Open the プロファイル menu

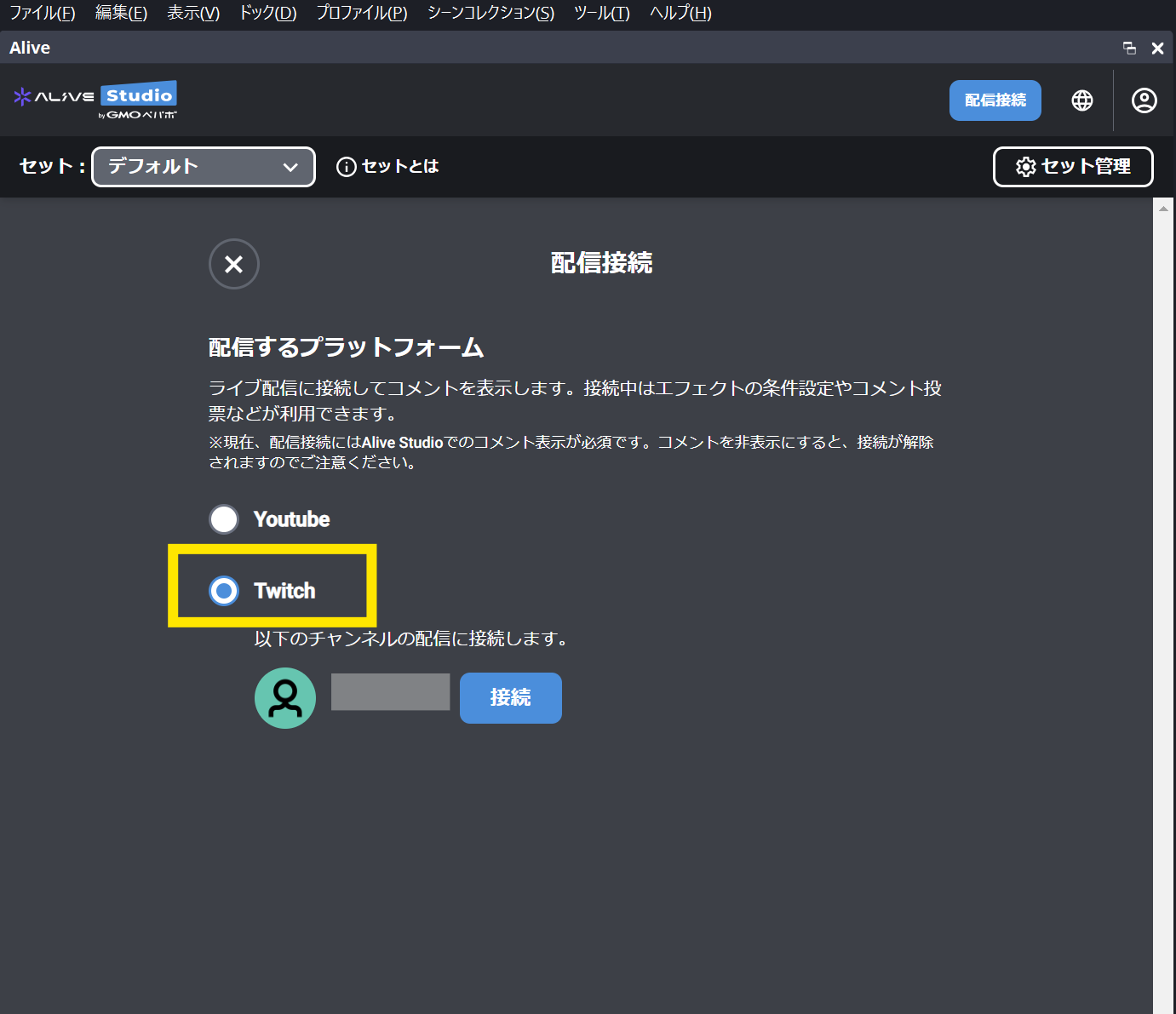coord(361,13)
